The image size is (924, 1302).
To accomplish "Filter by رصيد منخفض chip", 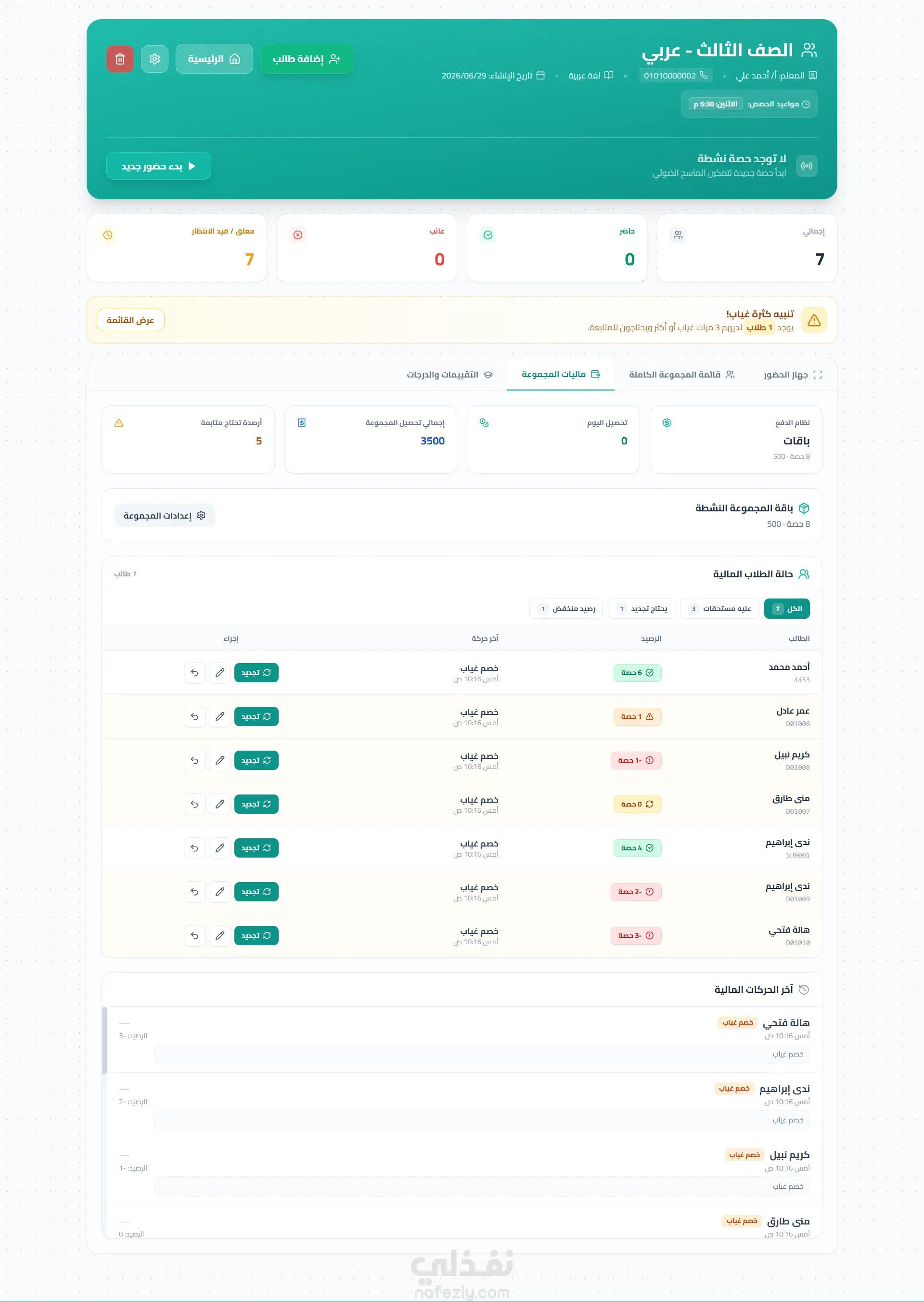I will click(x=566, y=609).
